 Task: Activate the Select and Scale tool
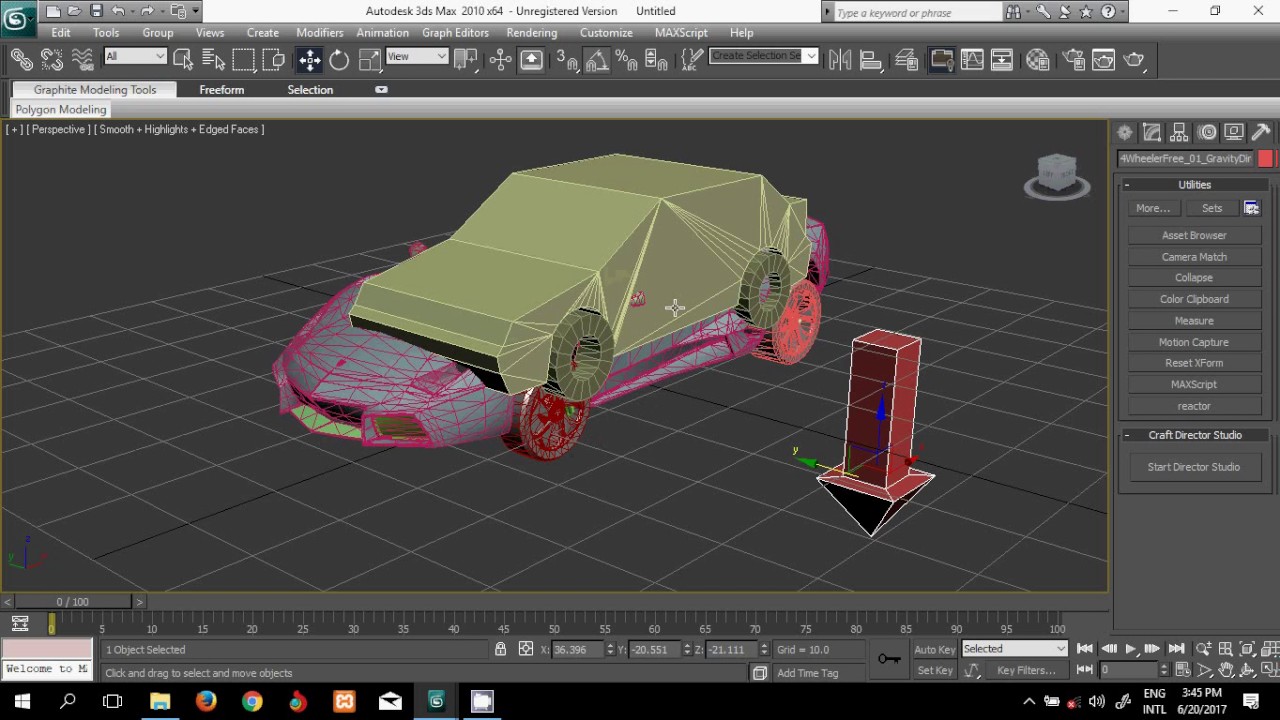pos(369,60)
